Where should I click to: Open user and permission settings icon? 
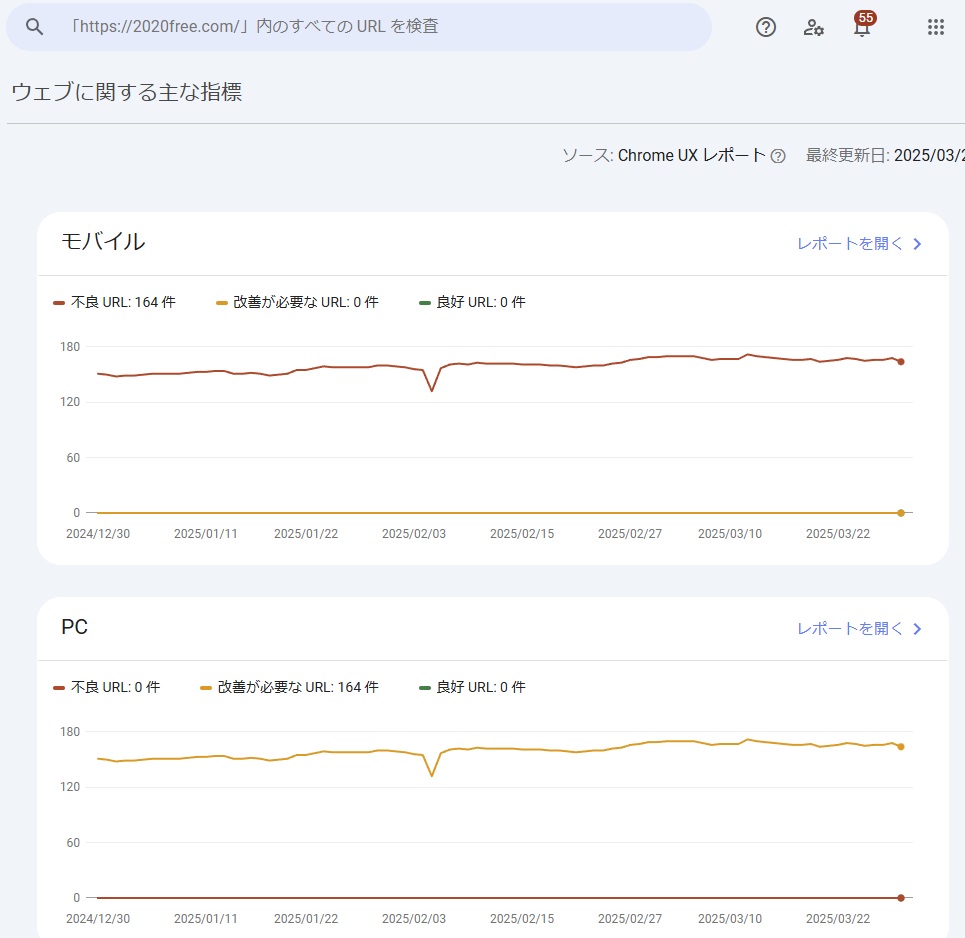[814, 27]
